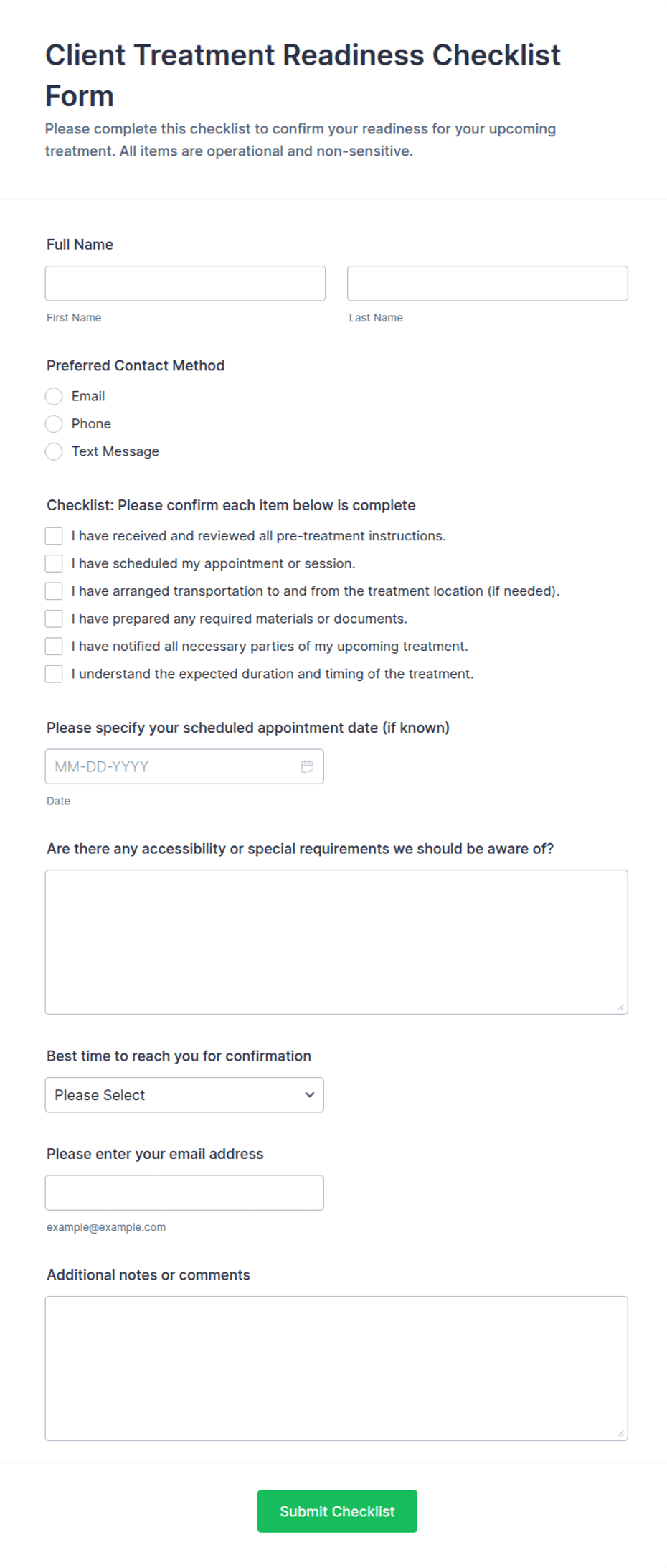
Task: Choose Text Message contact option
Action: (54, 451)
